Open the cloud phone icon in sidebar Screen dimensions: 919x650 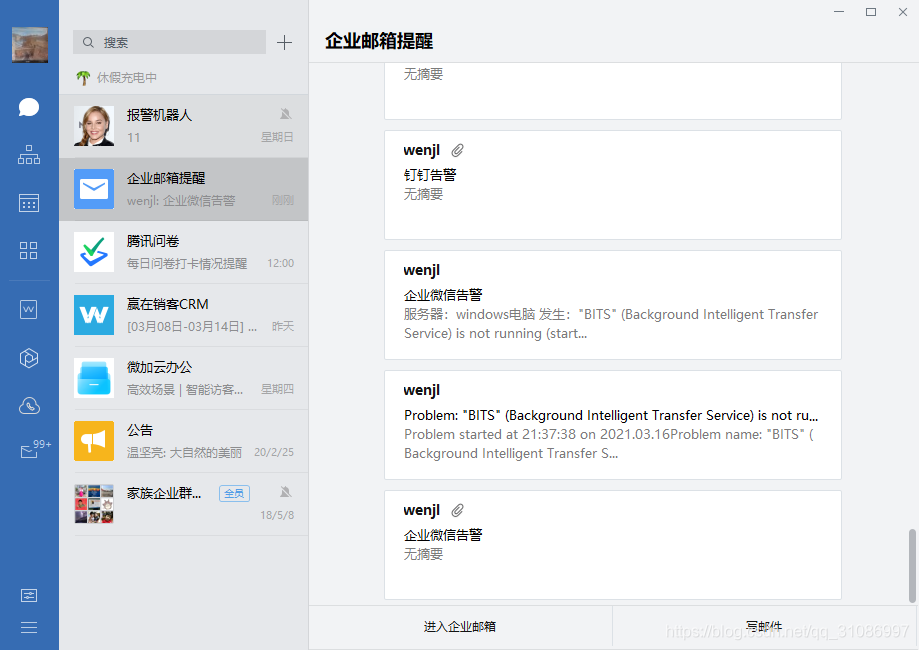[x=29, y=406]
